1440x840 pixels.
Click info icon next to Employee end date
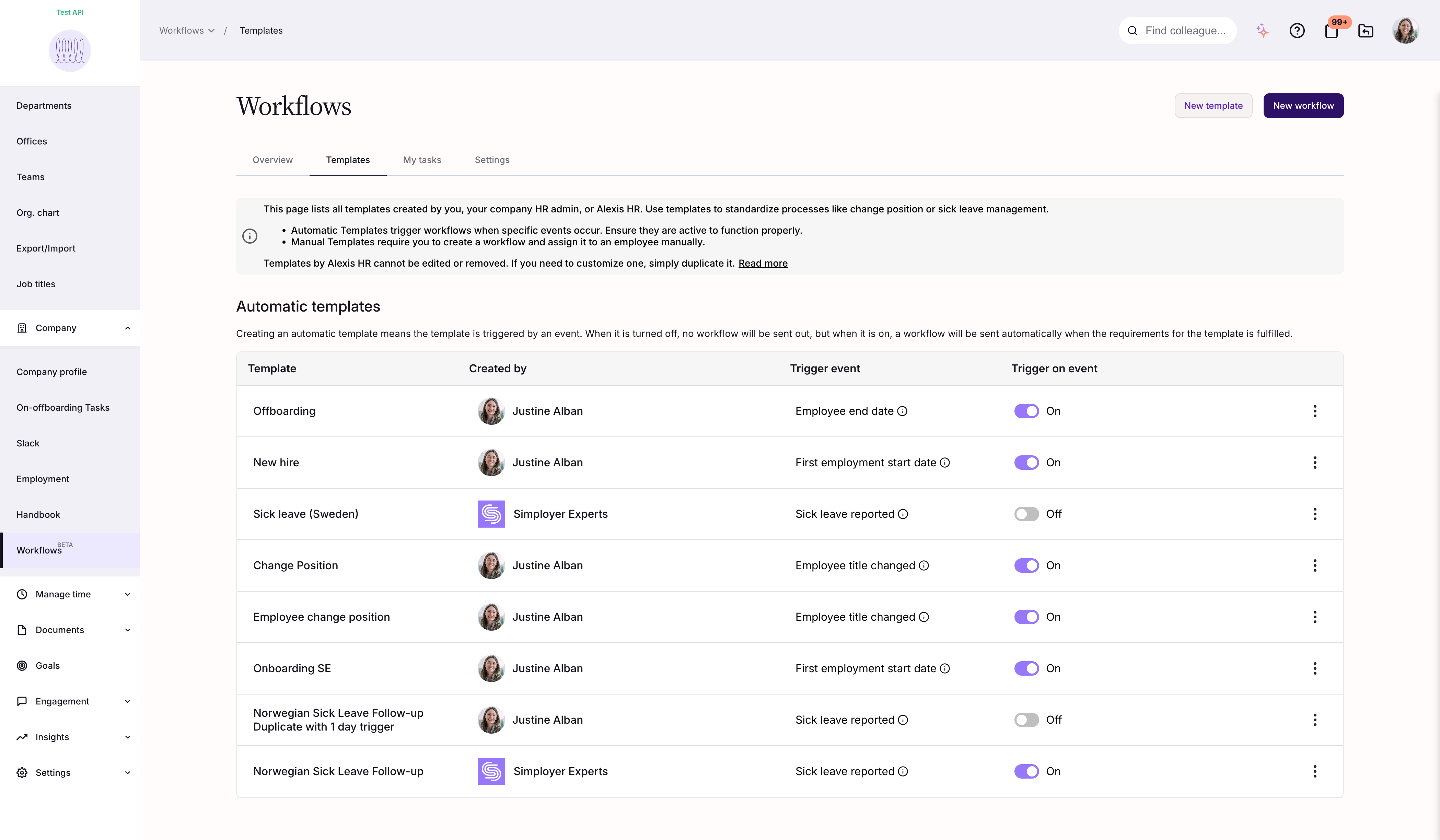(x=902, y=411)
